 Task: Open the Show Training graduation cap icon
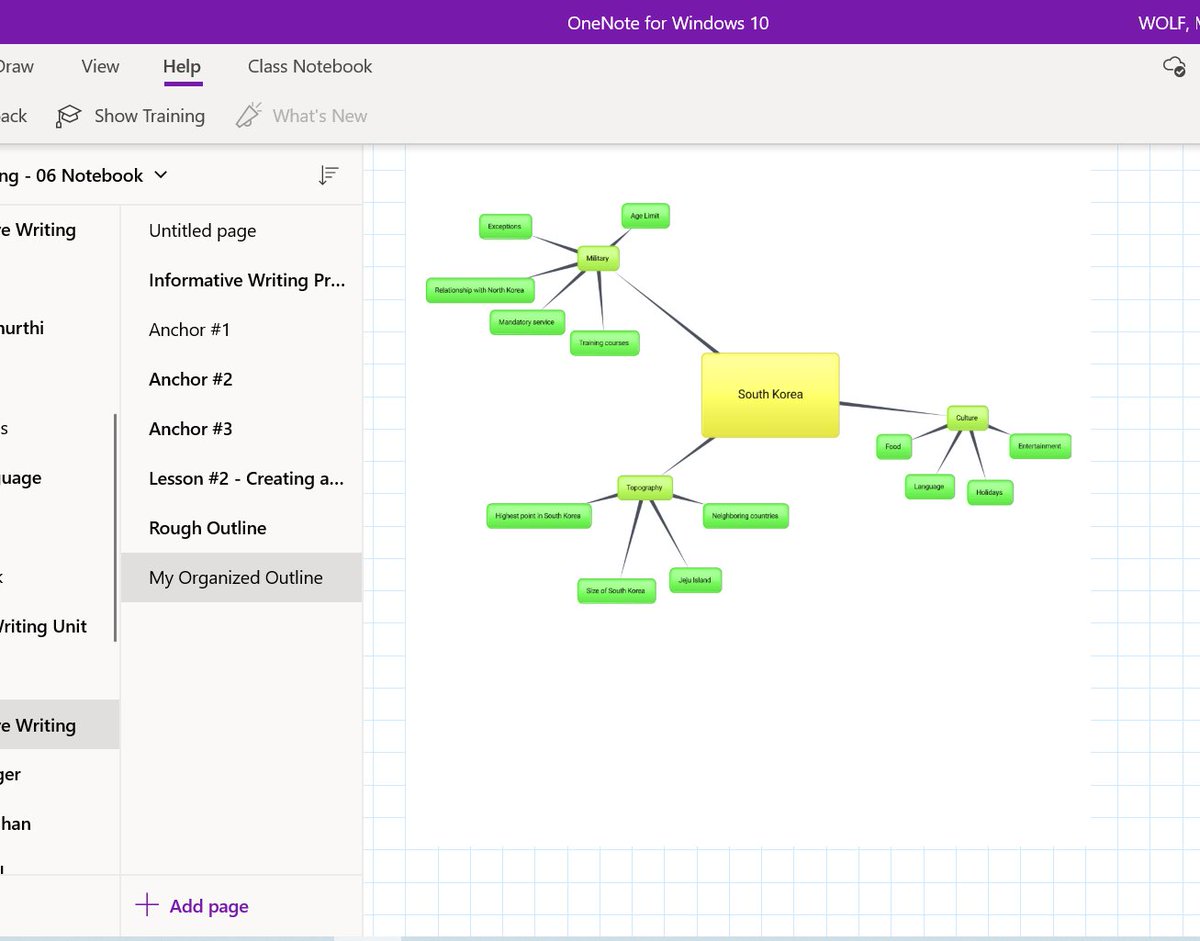tap(67, 115)
